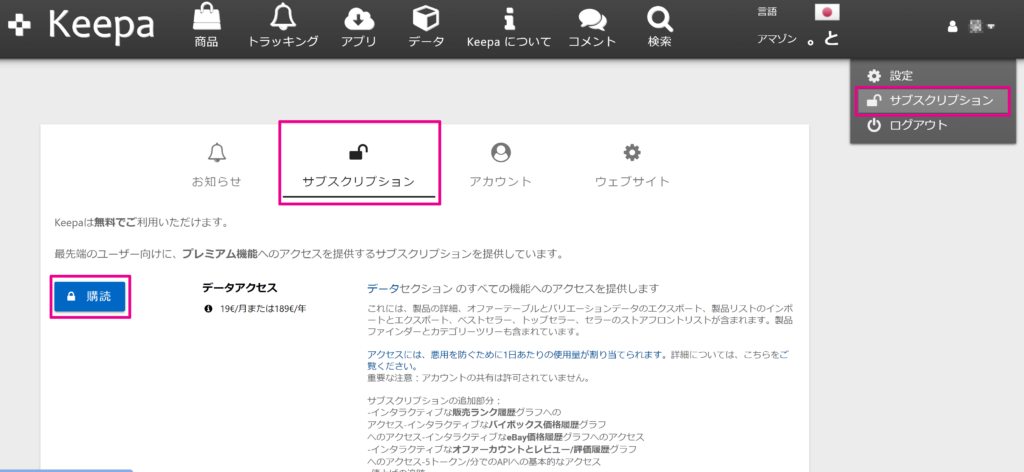Select ログアウト from the user menu

917,125
